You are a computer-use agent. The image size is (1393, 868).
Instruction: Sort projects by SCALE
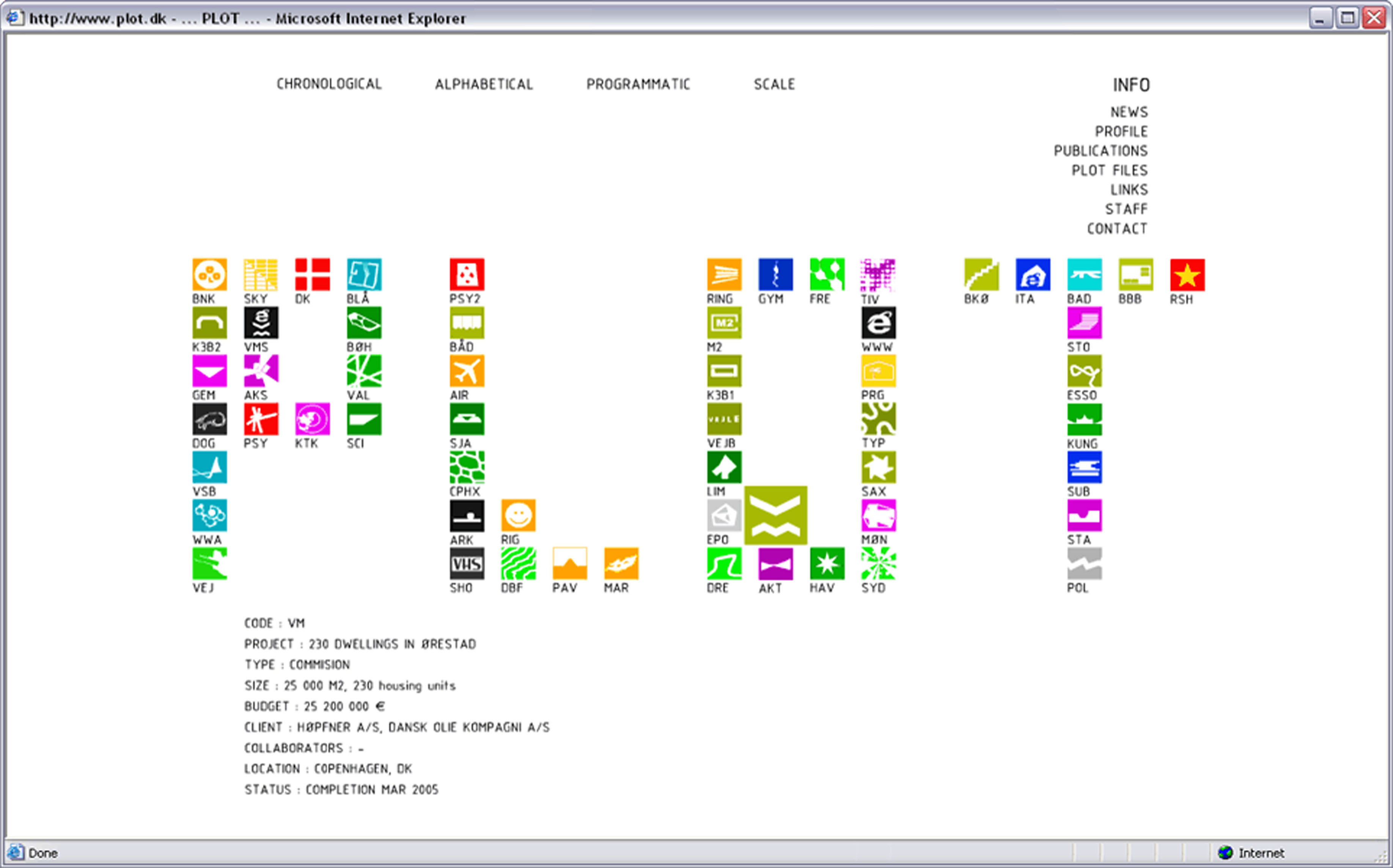tap(774, 84)
